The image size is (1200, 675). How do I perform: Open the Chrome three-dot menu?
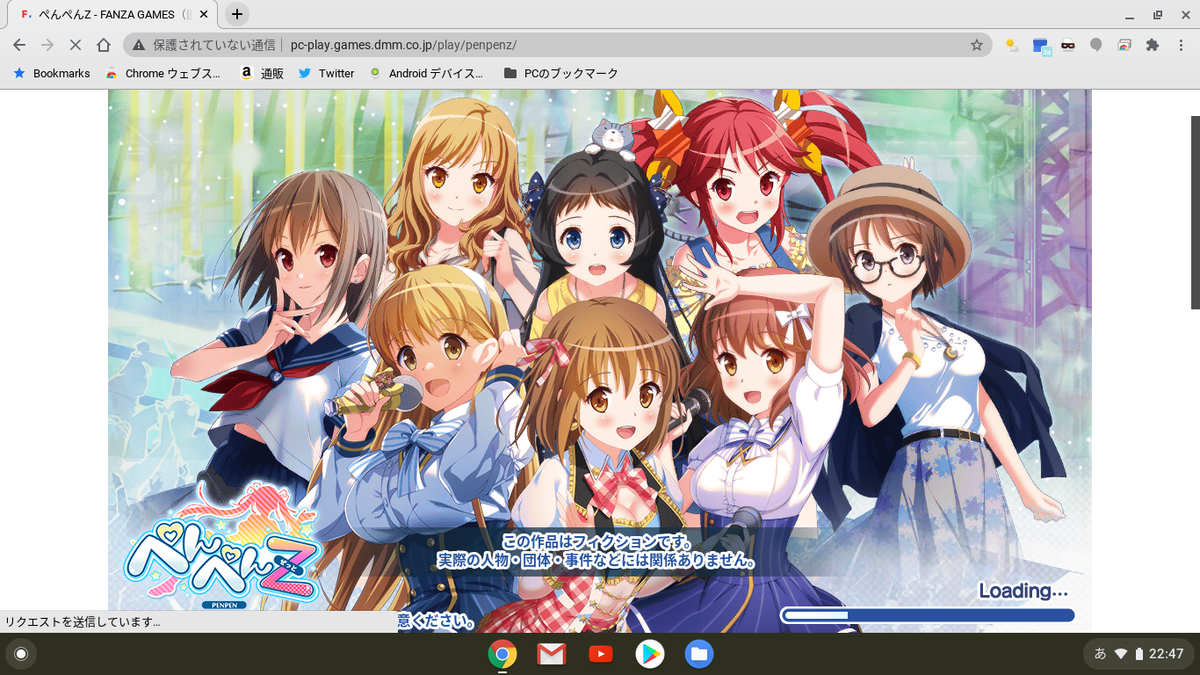(x=1180, y=45)
